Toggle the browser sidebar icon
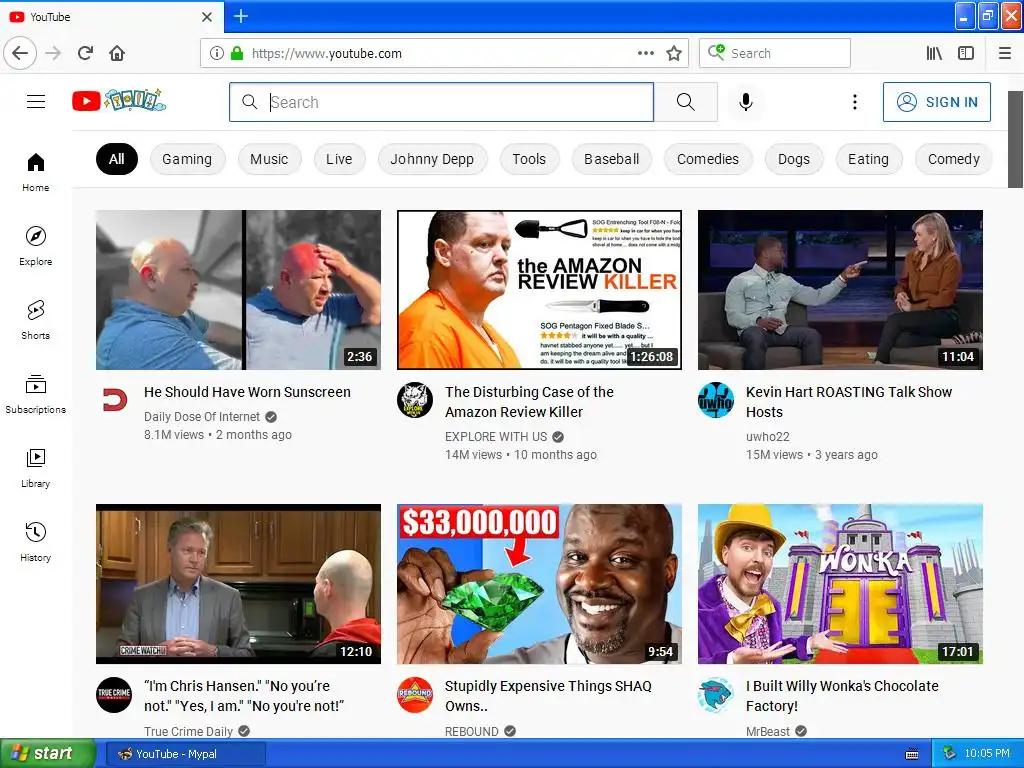The height and width of the screenshot is (768, 1024). [966, 53]
